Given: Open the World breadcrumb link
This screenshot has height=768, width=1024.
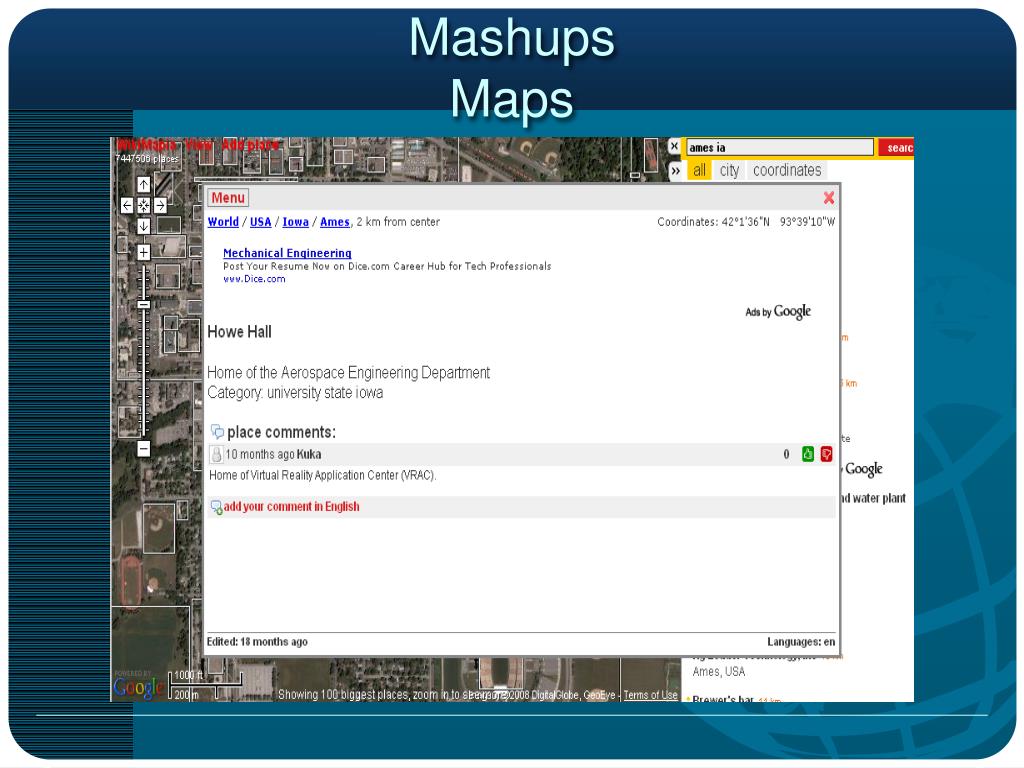Looking at the screenshot, I should [223, 221].
